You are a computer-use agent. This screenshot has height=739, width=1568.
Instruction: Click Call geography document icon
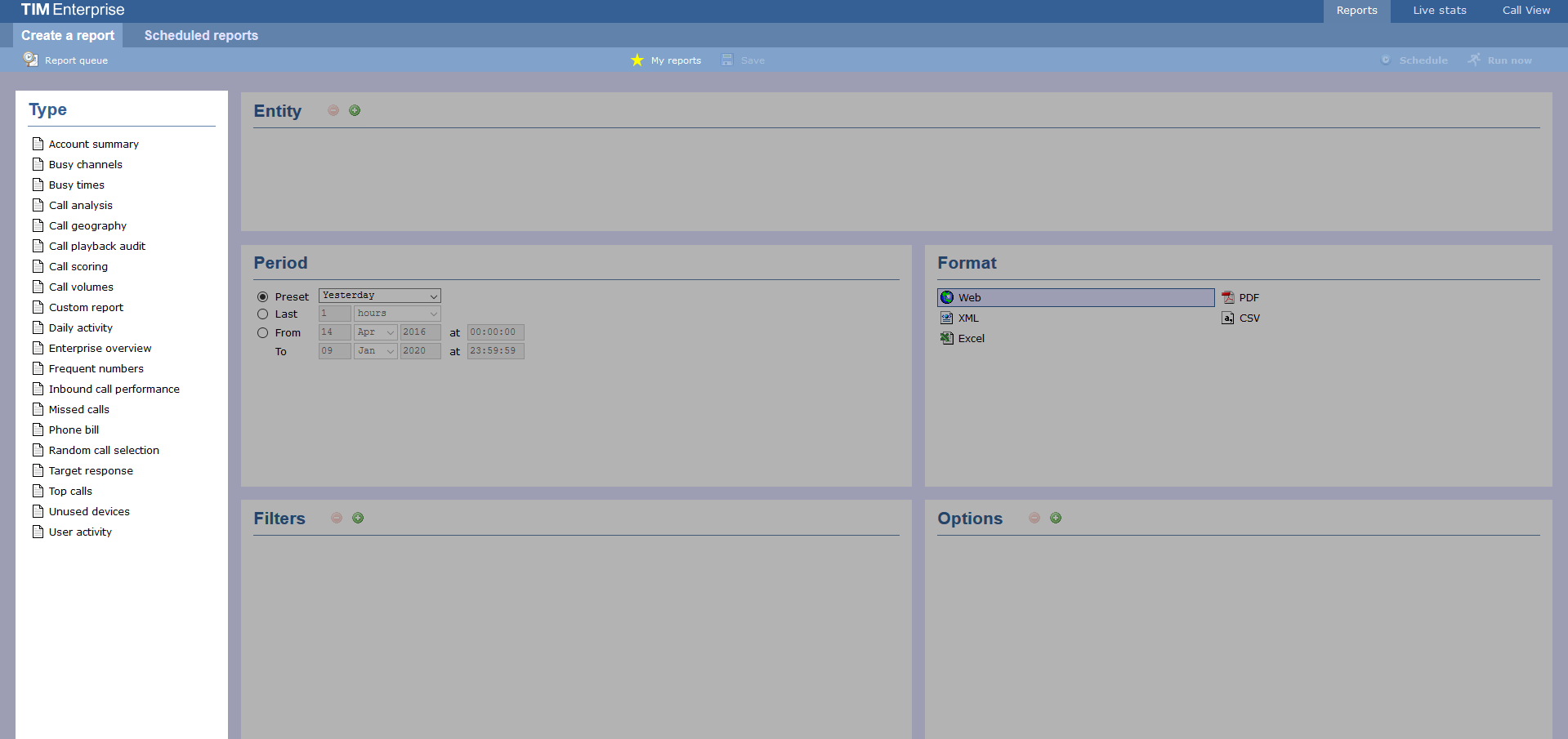tap(38, 225)
